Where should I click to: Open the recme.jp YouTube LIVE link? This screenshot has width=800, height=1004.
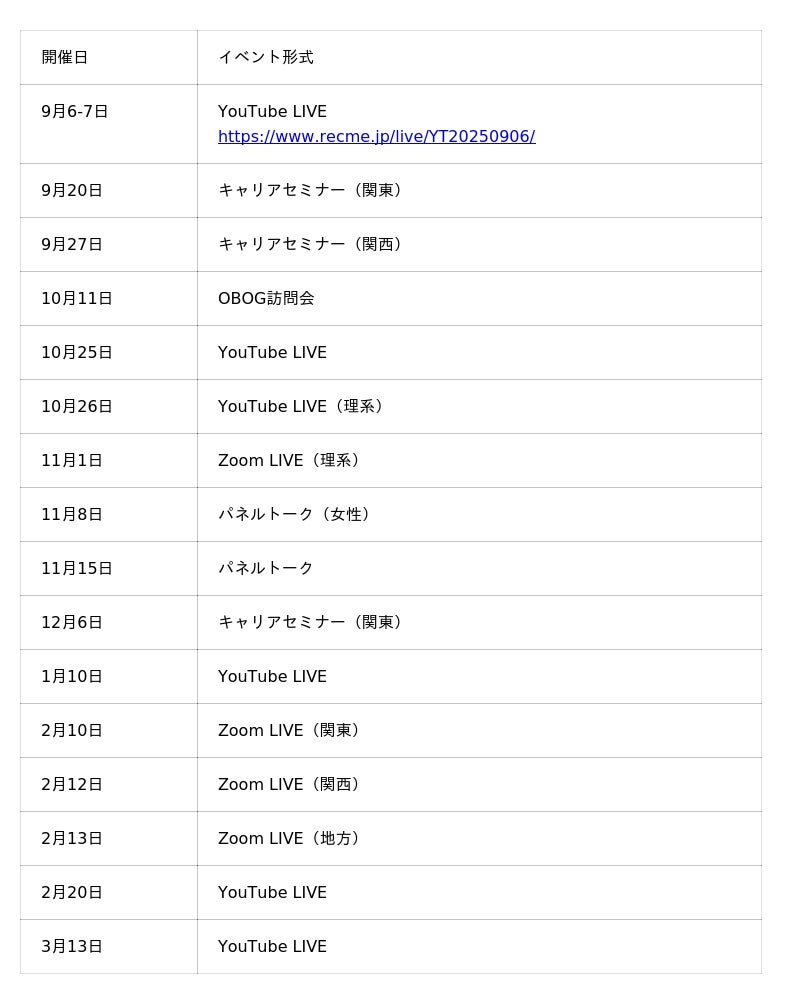(x=376, y=136)
